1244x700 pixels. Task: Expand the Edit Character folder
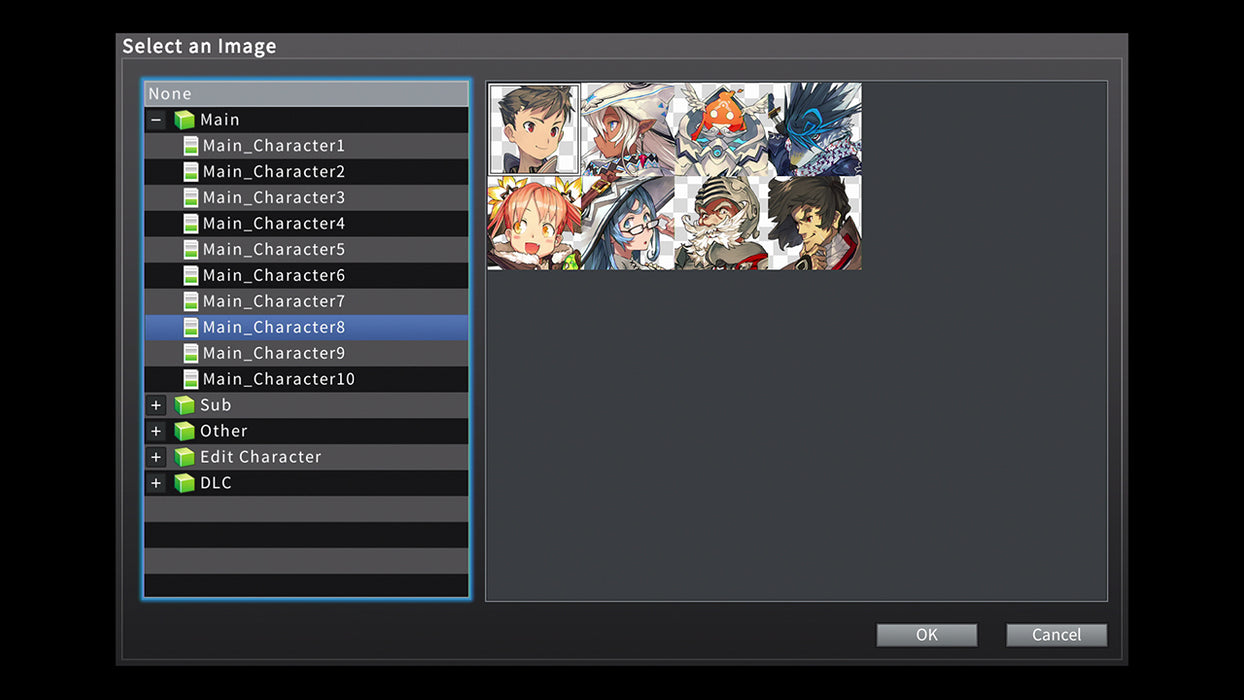tap(156, 457)
